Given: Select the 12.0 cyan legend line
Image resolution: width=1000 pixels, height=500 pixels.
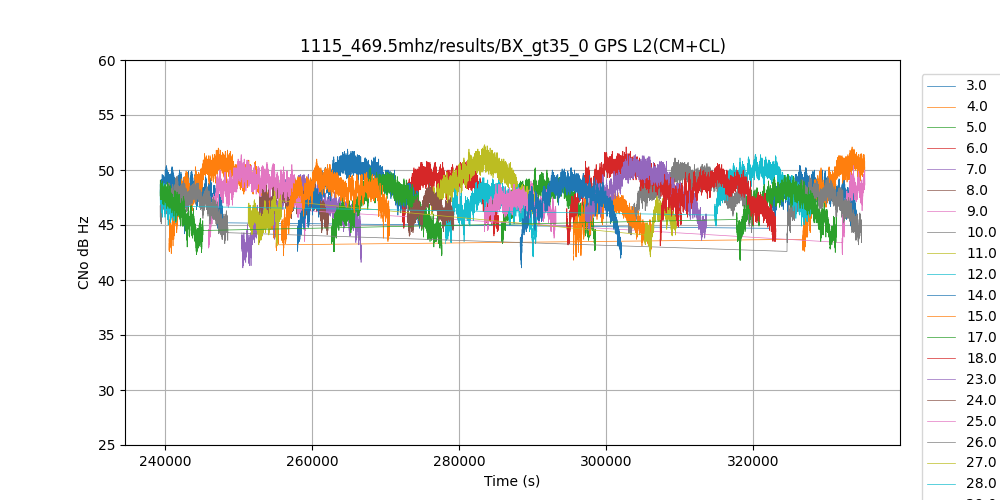Looking at the screenshot, I should (943, 275).
